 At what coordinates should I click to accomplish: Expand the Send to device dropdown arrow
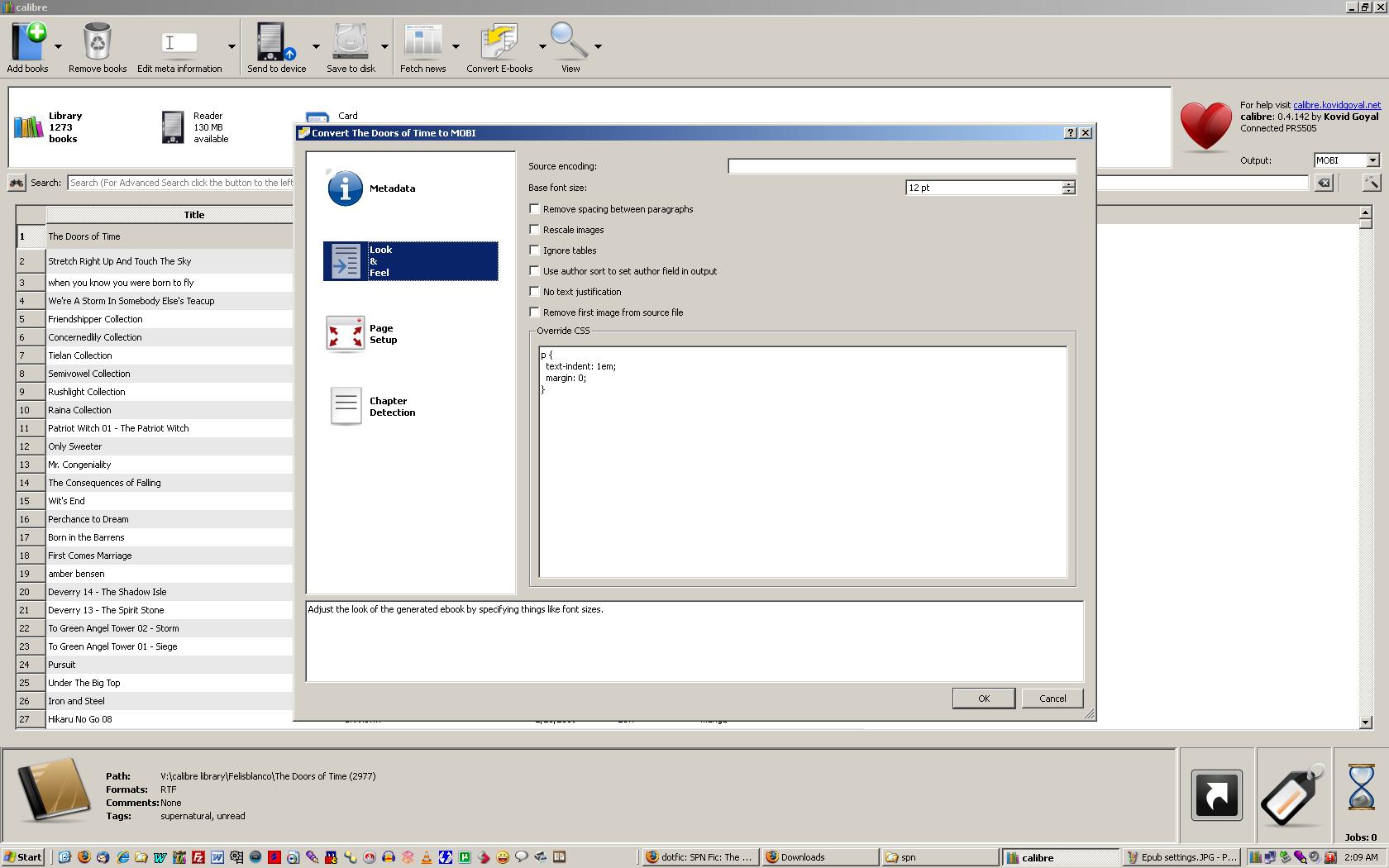[x=316, y=46]
